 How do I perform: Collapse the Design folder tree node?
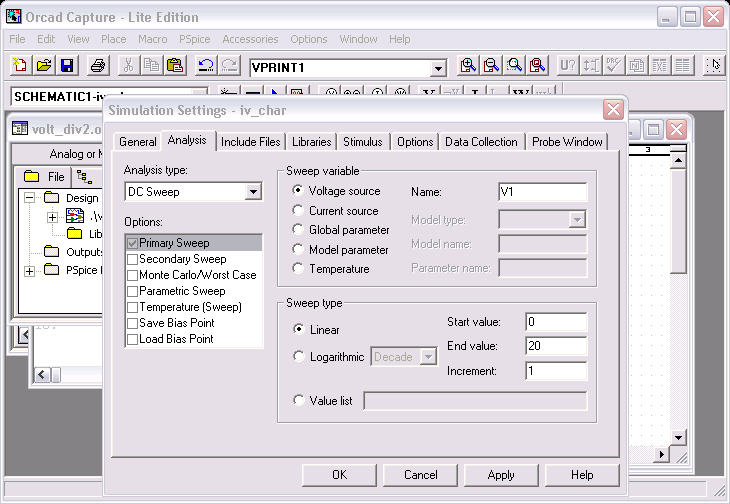[30, 198]
